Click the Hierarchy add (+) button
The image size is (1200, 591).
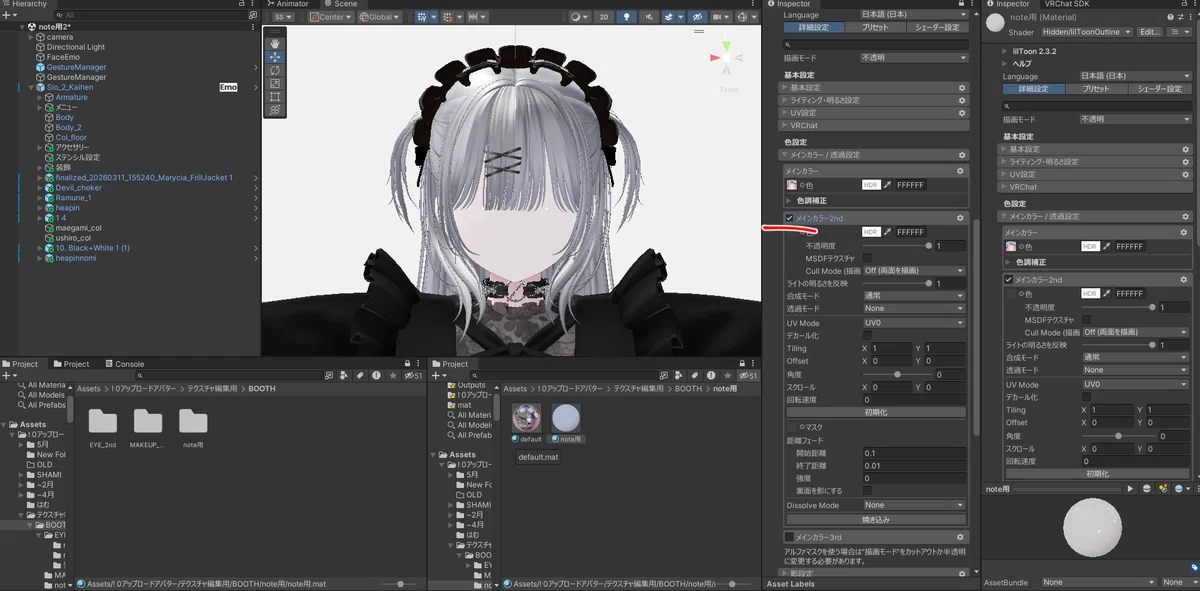(x=8, y=15)
